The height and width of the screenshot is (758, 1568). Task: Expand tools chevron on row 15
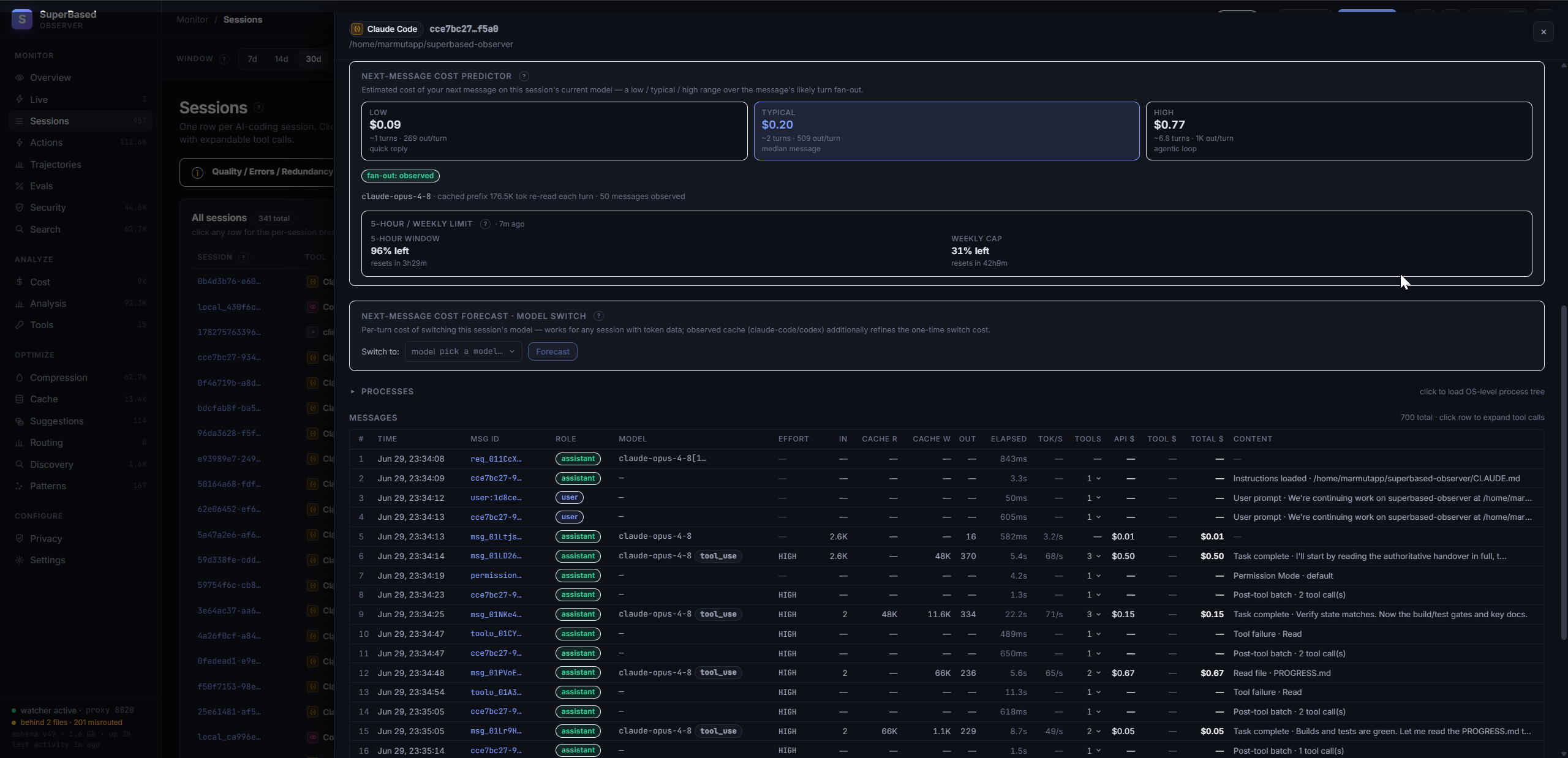(x=1098, y=732)
